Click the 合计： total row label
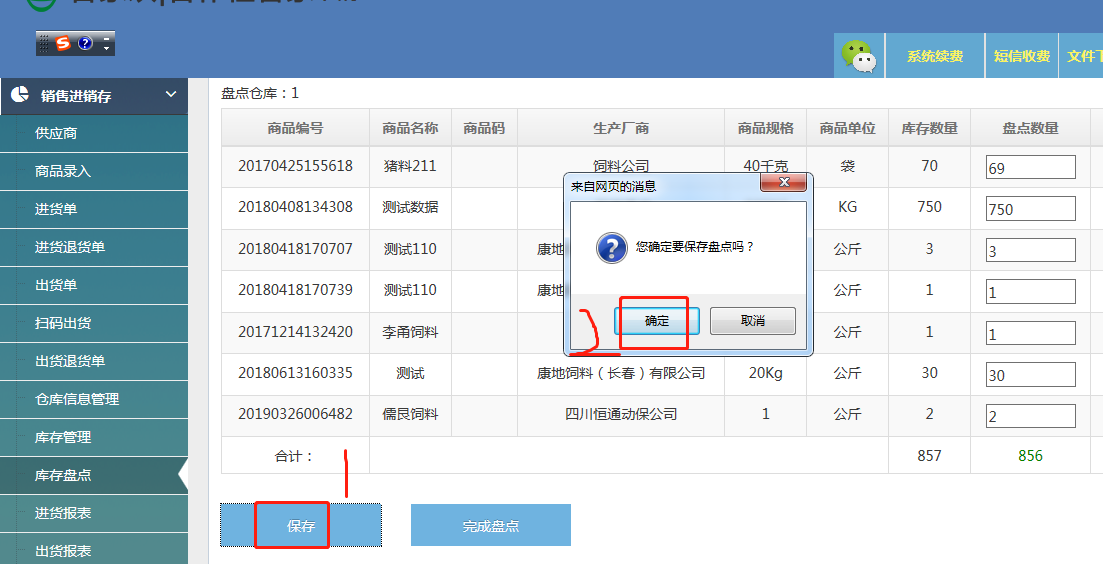Image resolution: width=1103 pixels, height=564 pixels. [x=294, y=456]
